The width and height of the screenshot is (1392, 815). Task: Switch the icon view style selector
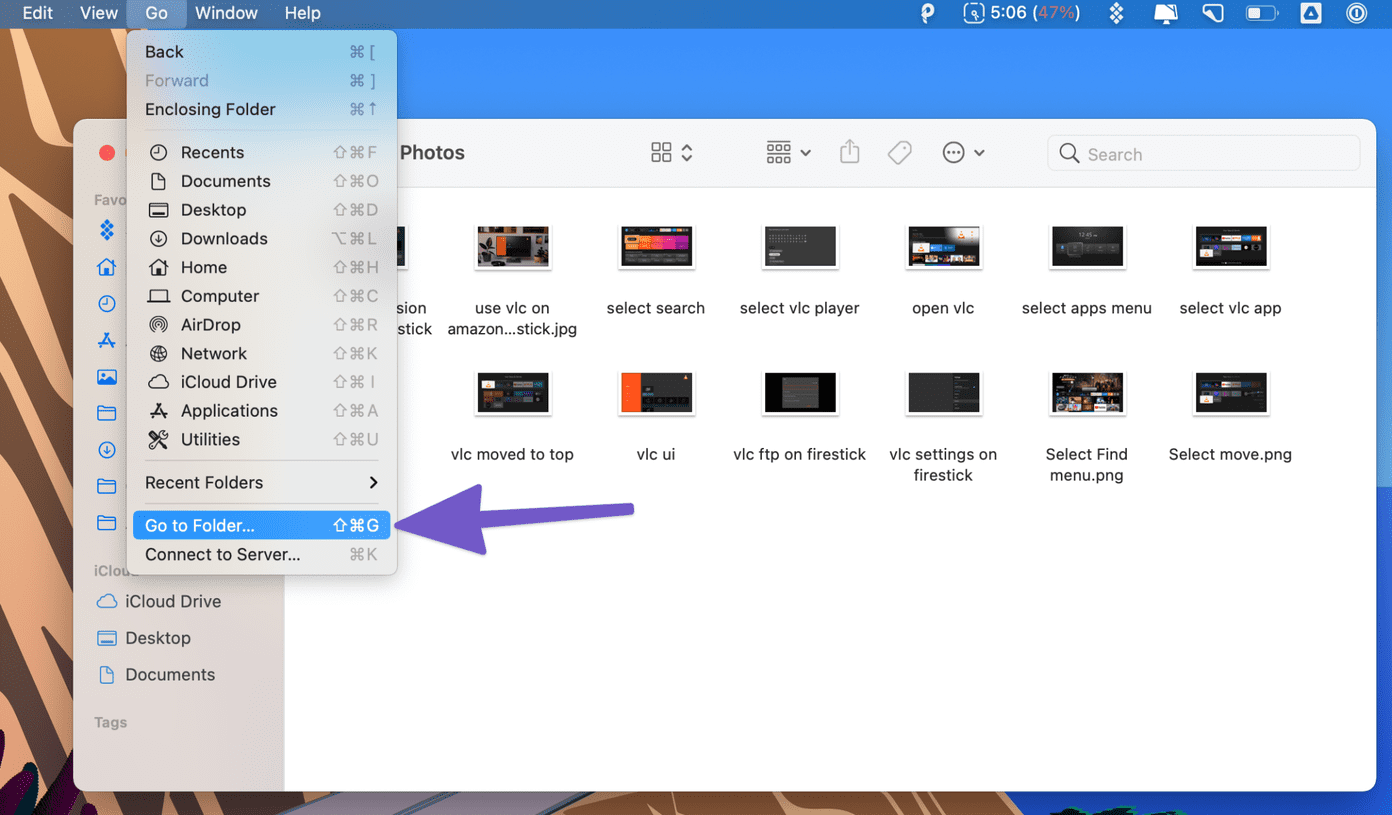click(x=671, y=152)
